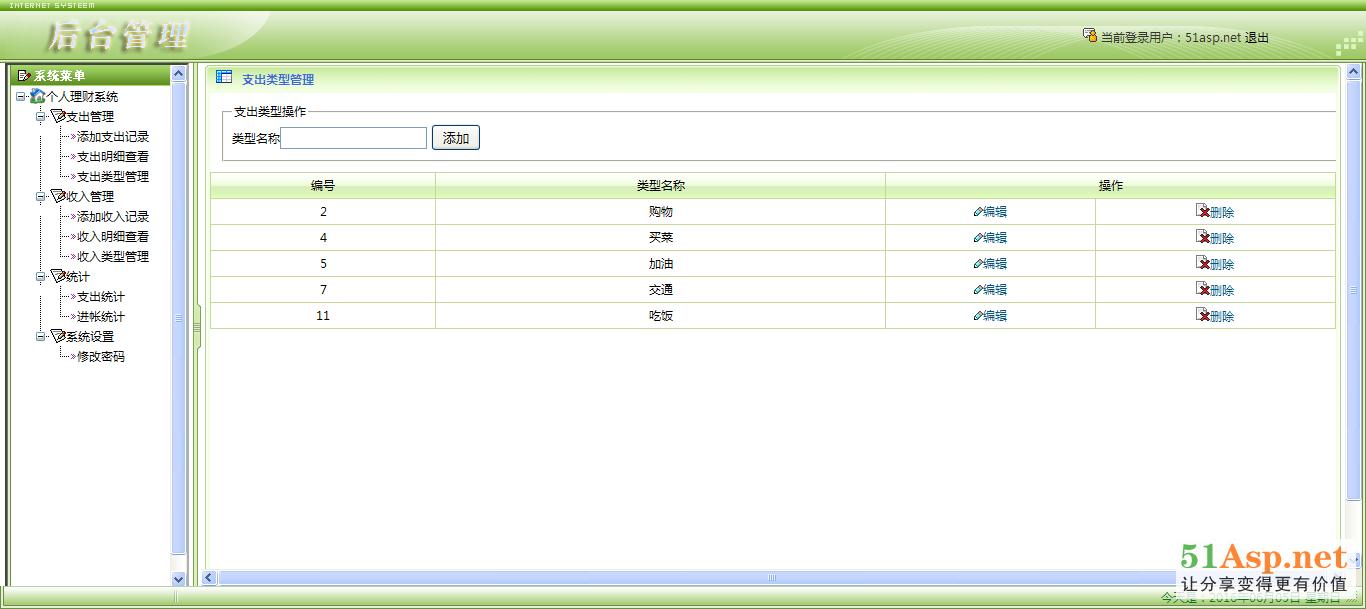The image size is (1366, 609).
Task: Click the horizontal scrollbar at the bottom
Action: point(770,578)
